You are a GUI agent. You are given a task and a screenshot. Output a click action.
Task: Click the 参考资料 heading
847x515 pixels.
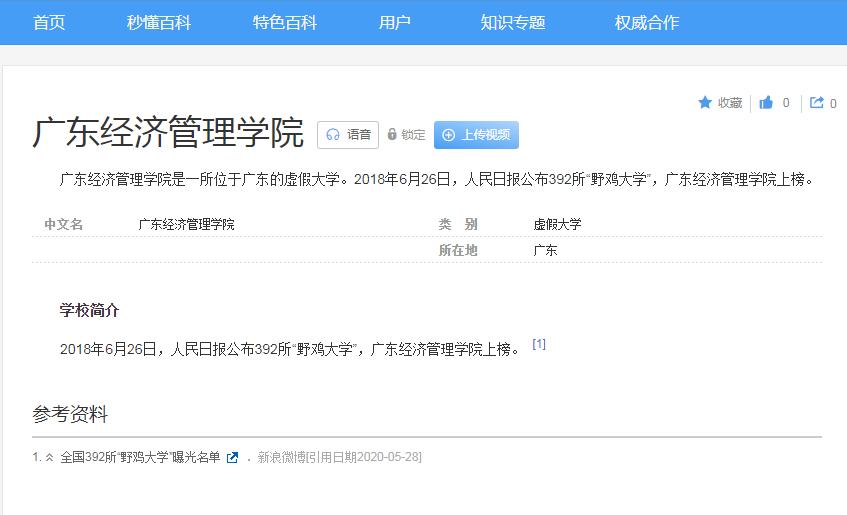click(70, 414)
